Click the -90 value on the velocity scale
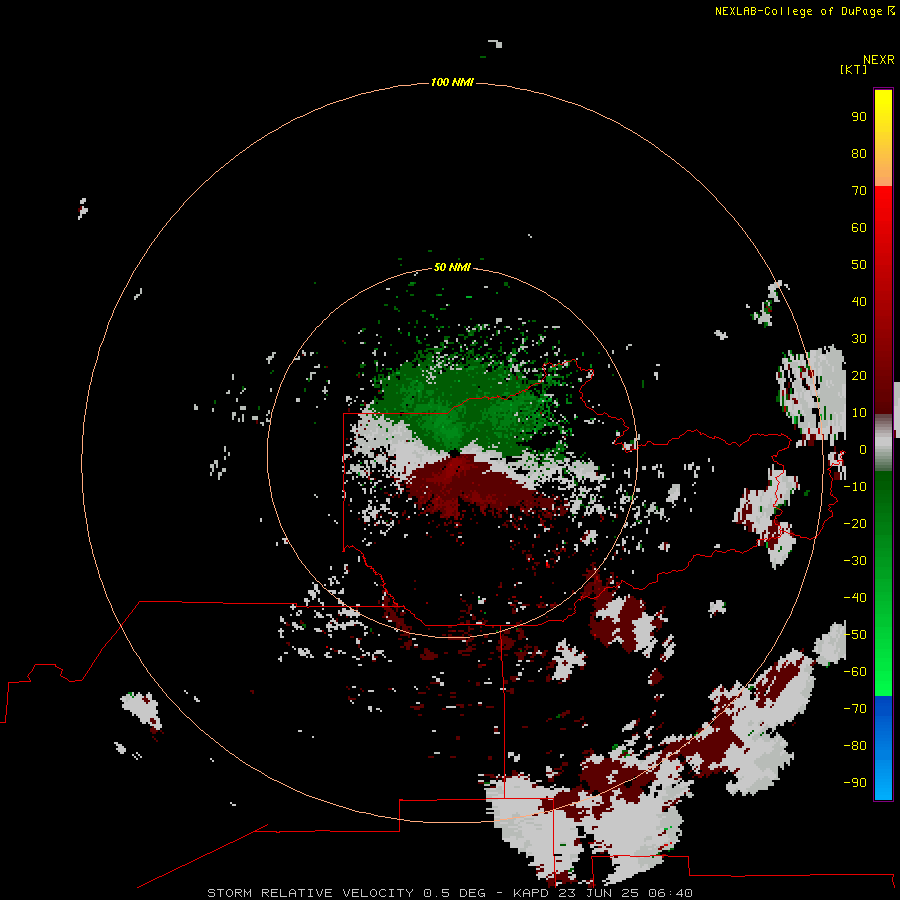This screenshot has width=900, height=900. (855, 783)
